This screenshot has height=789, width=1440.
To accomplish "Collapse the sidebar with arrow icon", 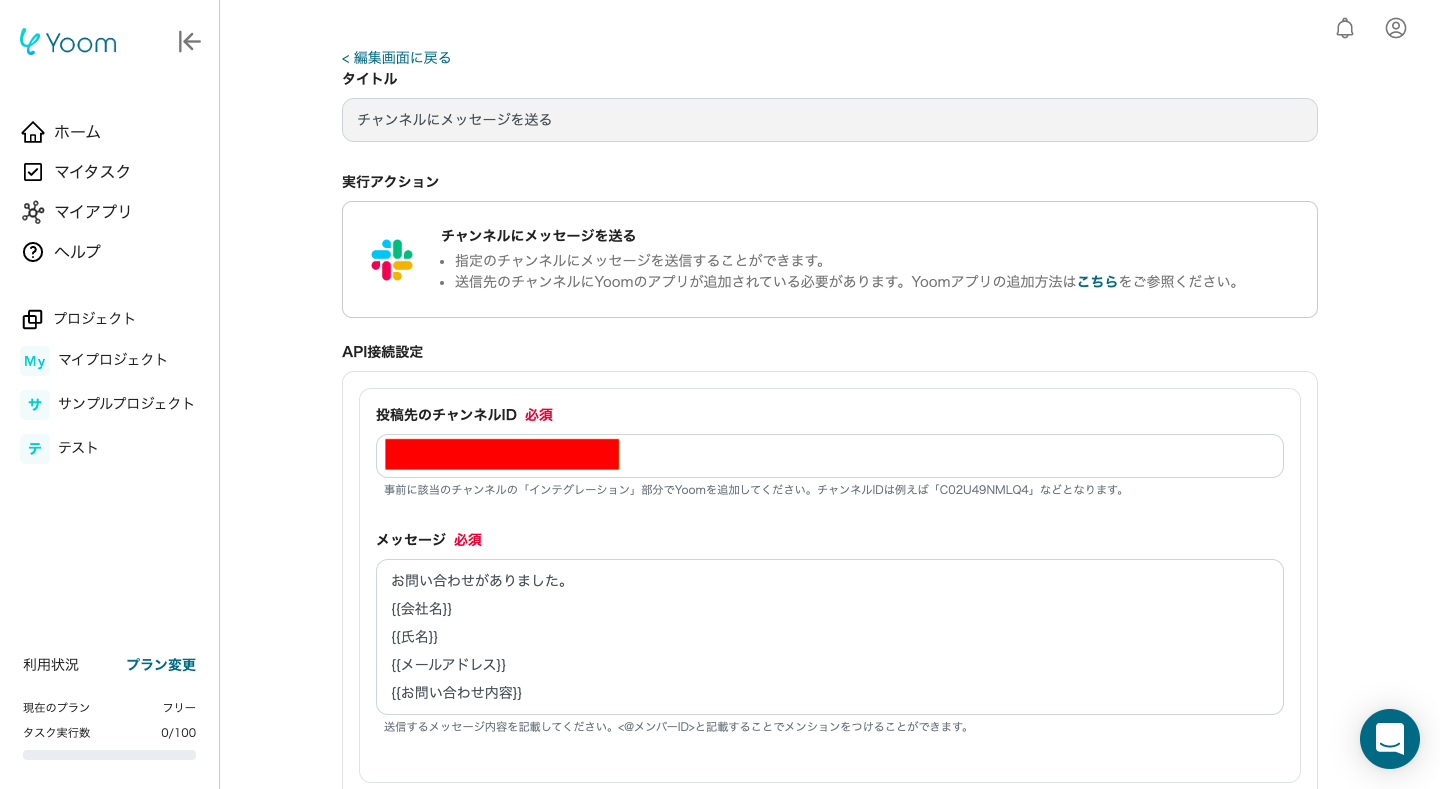I will pyautogui.click(x=189, y=42).
